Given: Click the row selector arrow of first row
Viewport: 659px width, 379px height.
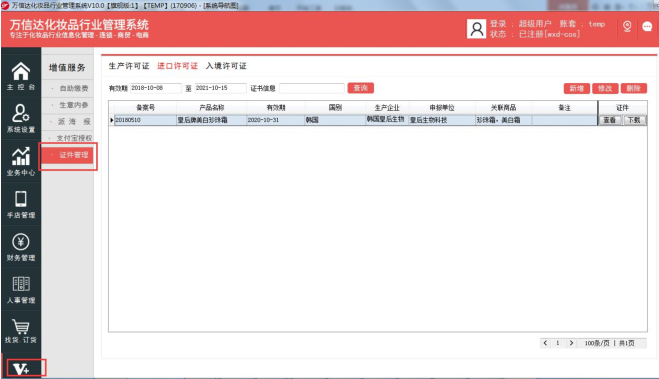Looking at the screenshot, I should [x=111, y=120].
